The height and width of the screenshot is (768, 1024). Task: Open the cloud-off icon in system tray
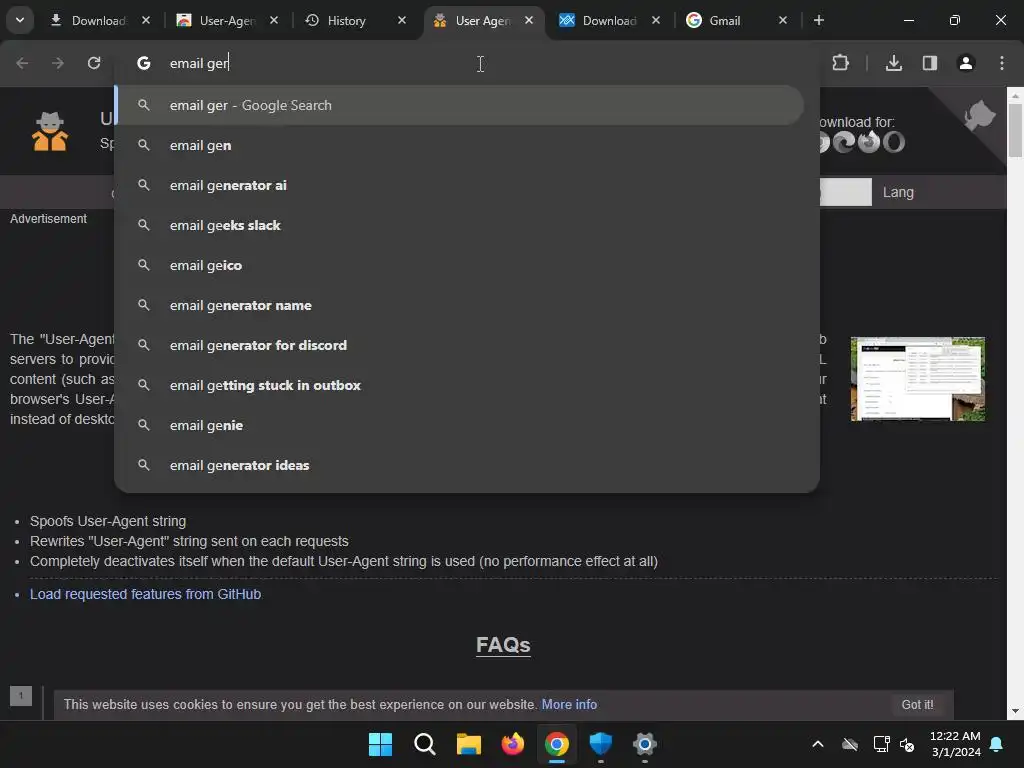coord(850,744)
